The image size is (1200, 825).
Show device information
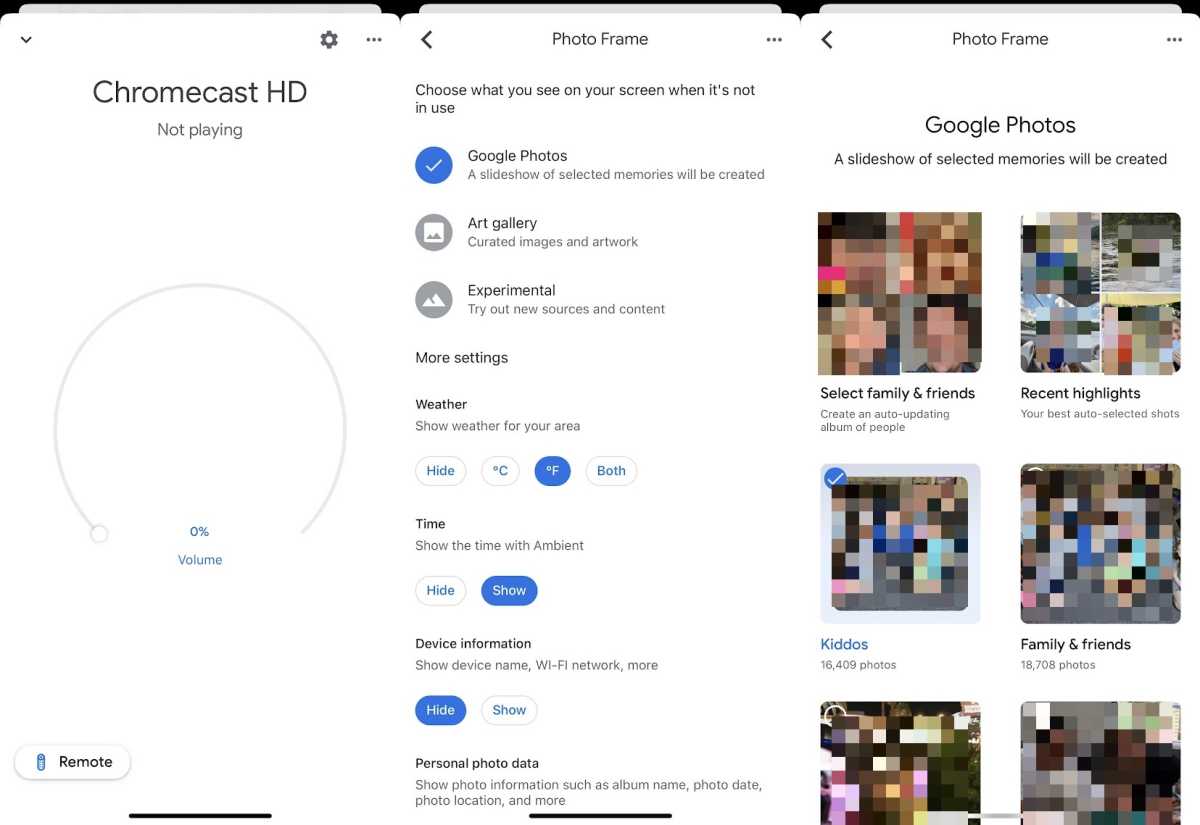click(509, 710)
